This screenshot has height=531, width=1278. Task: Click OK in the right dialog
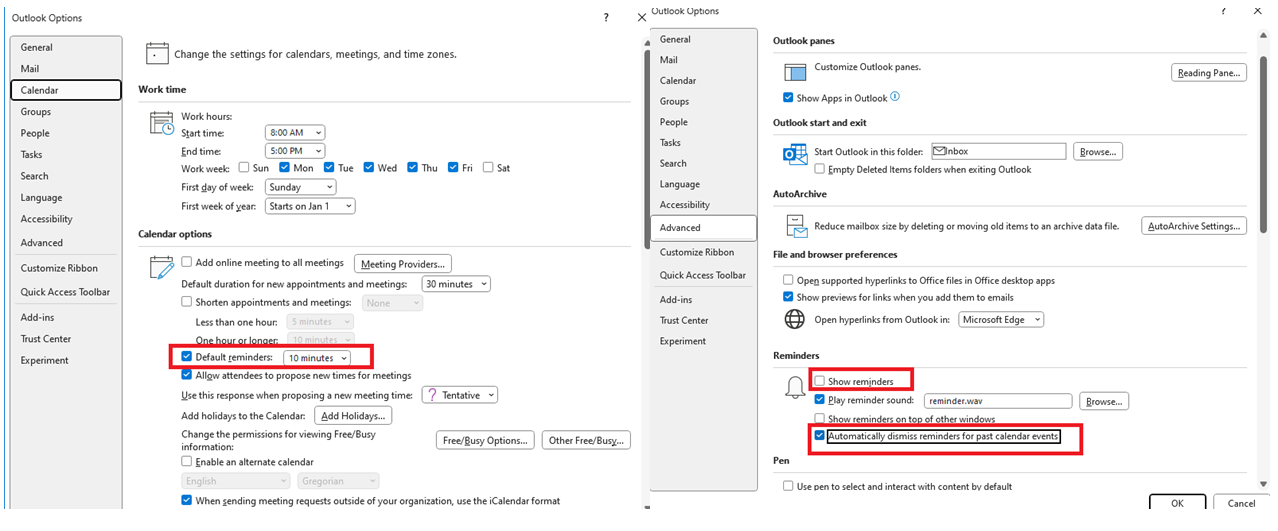coord(1178,503)
